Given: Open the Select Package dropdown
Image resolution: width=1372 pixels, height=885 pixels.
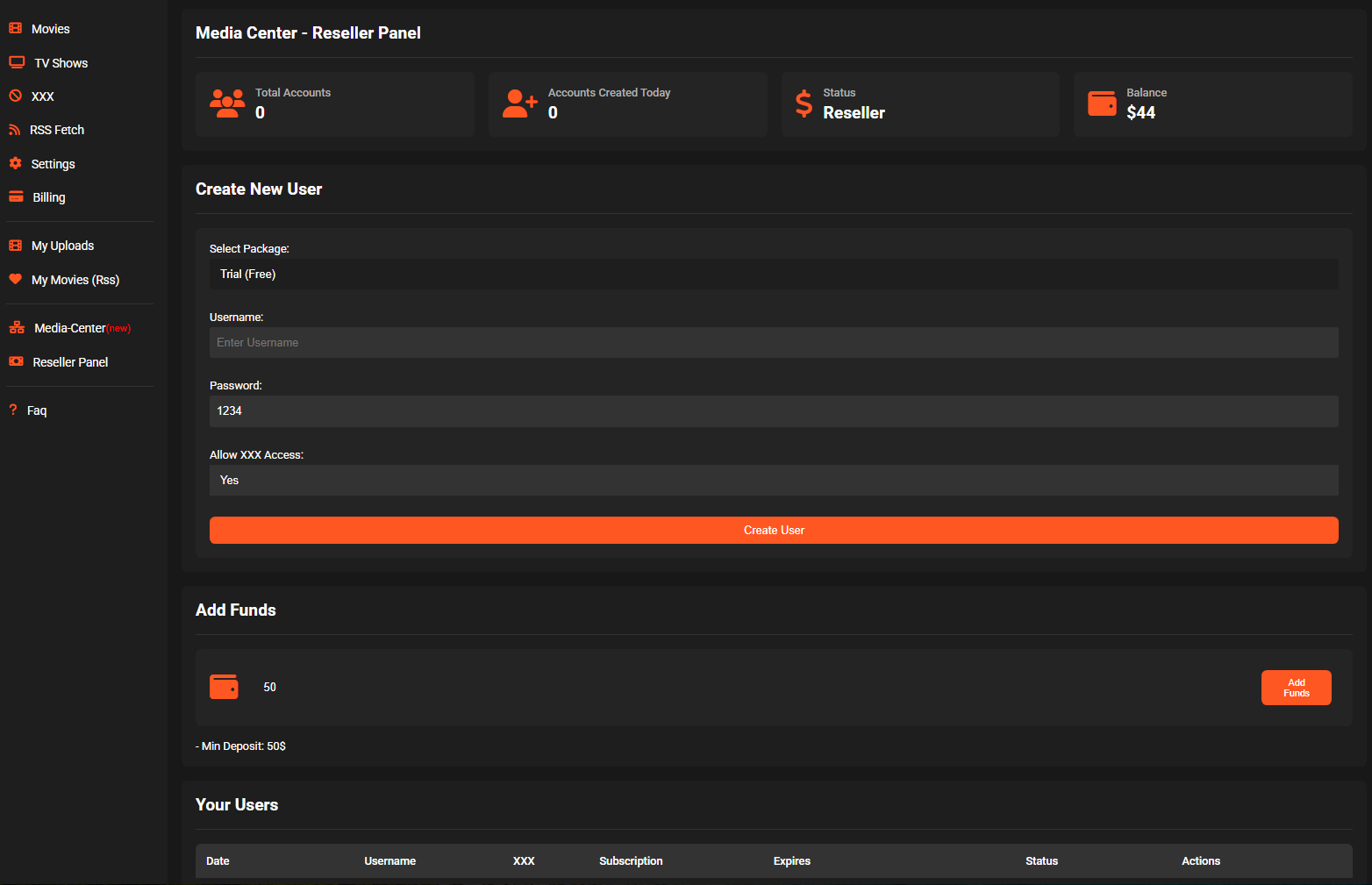Looking at the screenshot, I should coord(773,275).
